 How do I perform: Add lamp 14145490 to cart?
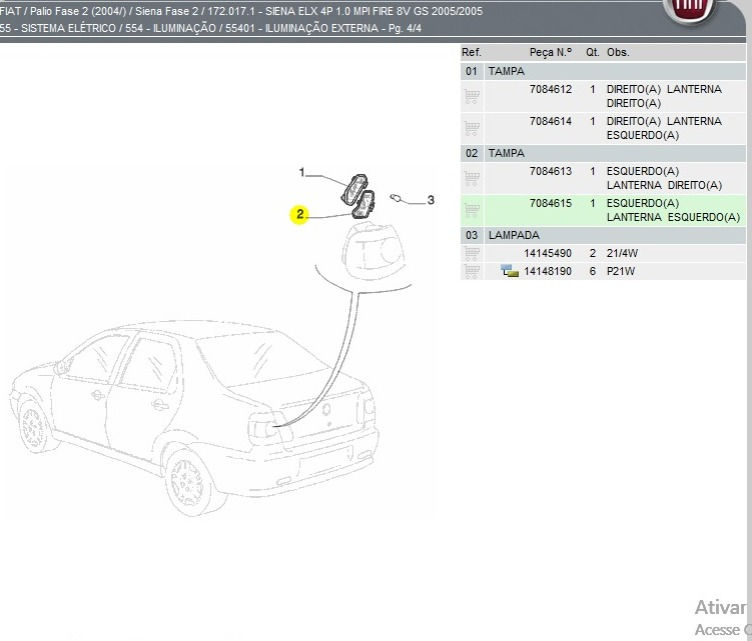472,253
